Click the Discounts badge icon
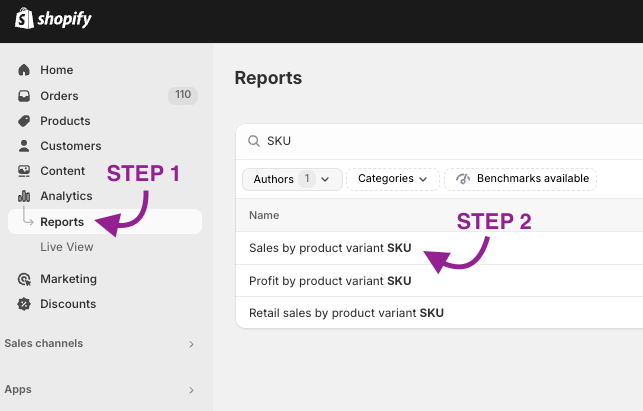Viewport: 643px width, 411px height. pos(24,304)
